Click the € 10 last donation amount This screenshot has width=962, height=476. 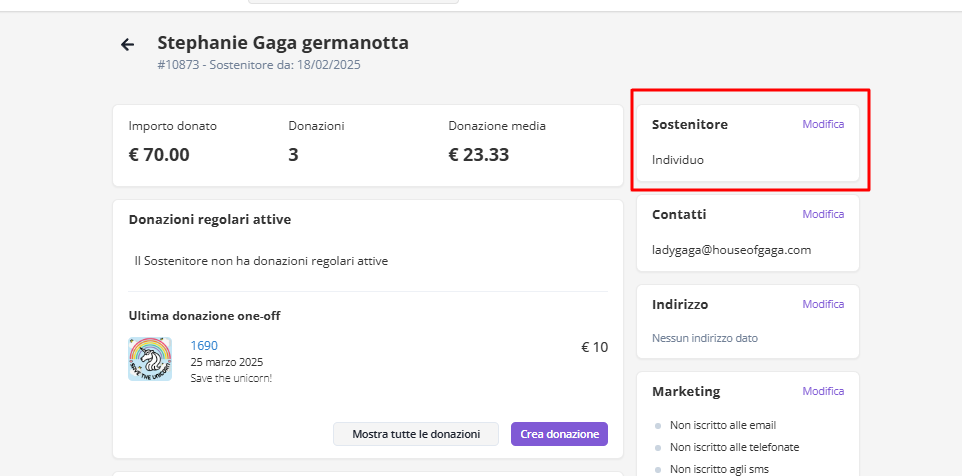point(594,348)
